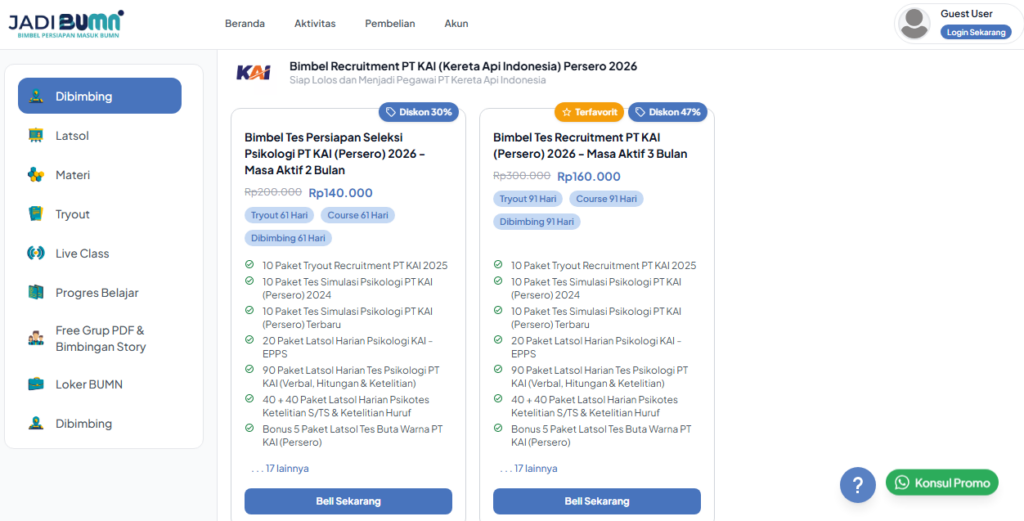Click the tag icon on Diskon 30% badge
1024x521 pixels.
[391, 112]
